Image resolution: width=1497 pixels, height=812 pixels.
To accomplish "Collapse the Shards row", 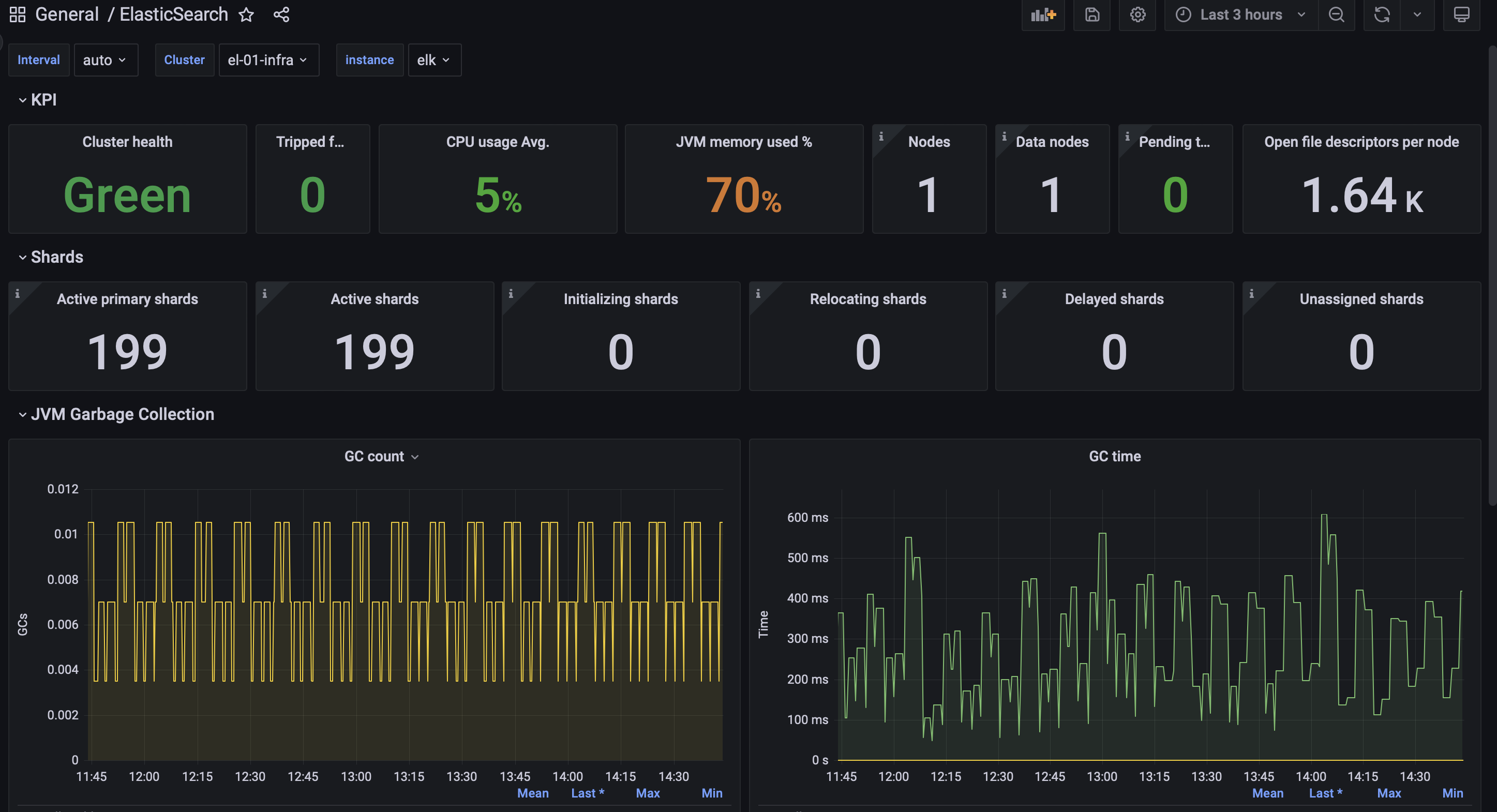I will pyautogui.click(x=23, y=257).
